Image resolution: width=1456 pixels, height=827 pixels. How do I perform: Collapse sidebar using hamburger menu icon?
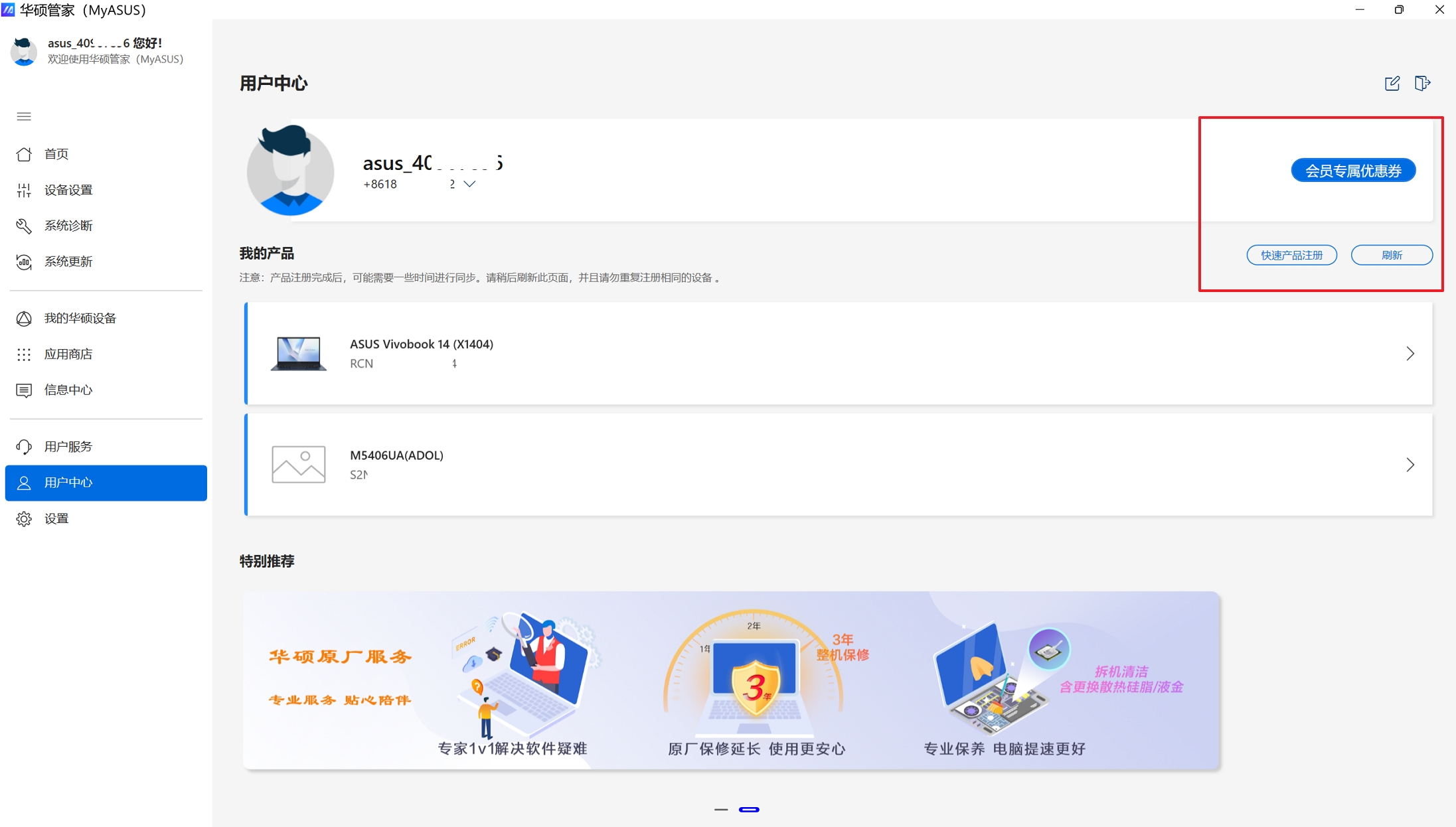click(24, 117)
